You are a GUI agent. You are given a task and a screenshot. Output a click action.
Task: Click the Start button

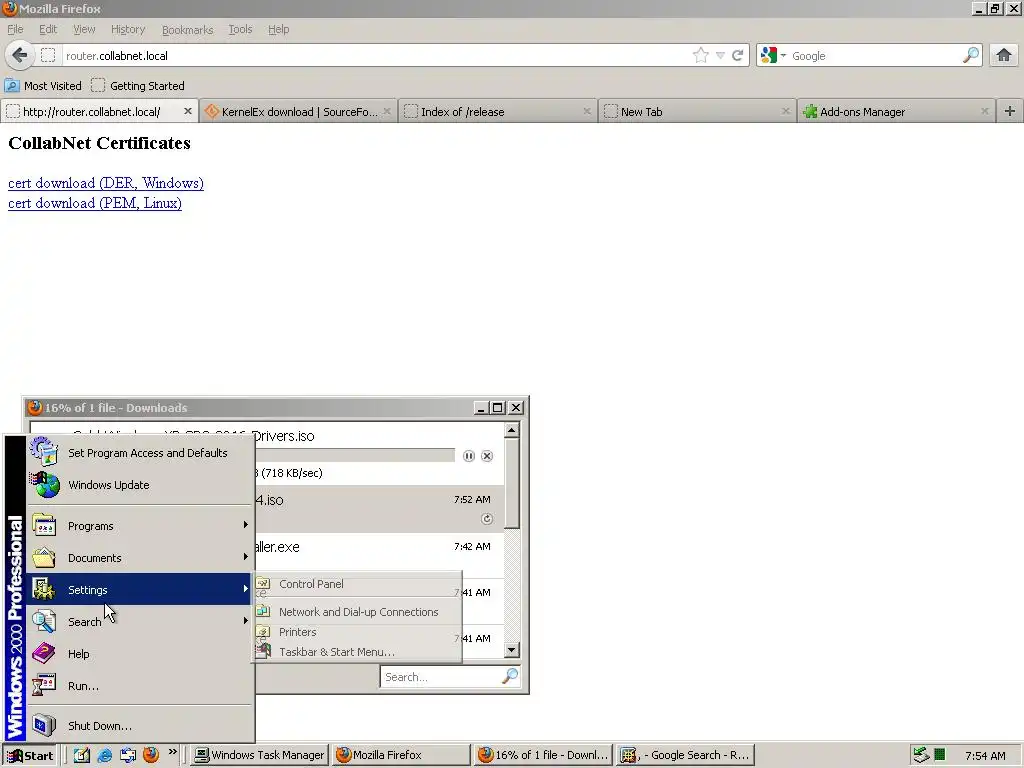click(x=30, y=756)
